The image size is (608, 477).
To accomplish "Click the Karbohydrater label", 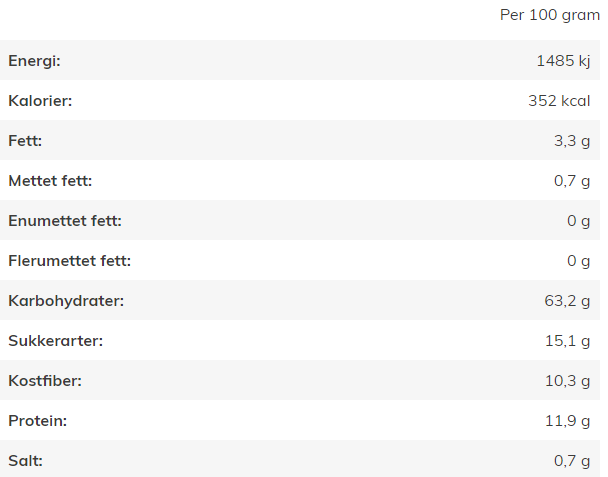I will pos(66,301).
